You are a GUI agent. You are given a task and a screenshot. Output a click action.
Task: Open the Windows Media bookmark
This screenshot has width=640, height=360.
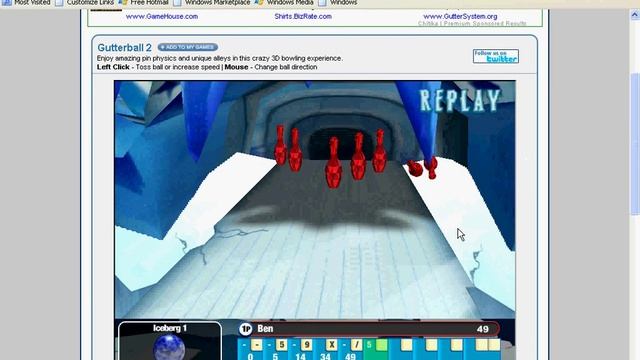click(284, 2)
